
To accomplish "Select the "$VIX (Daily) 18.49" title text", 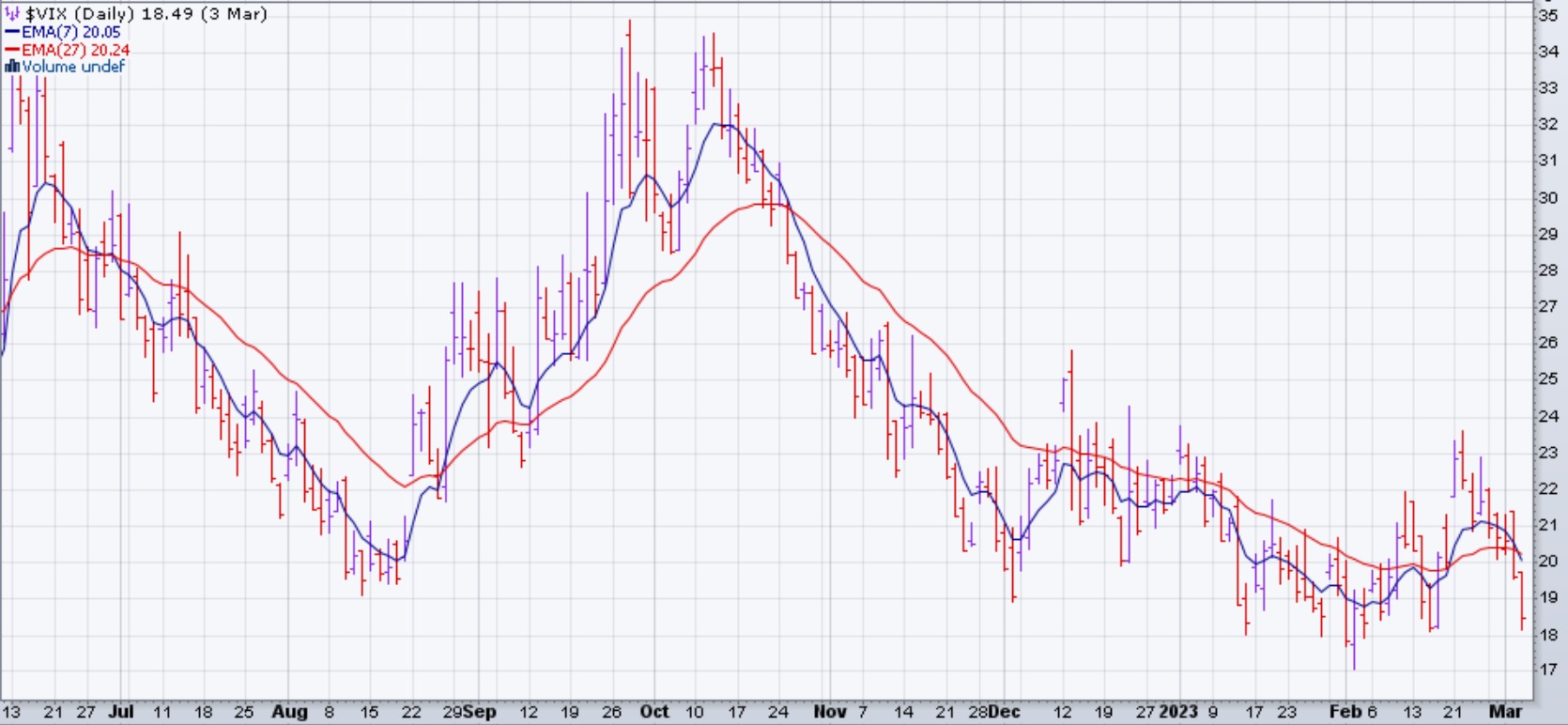I will coord(146,14).
